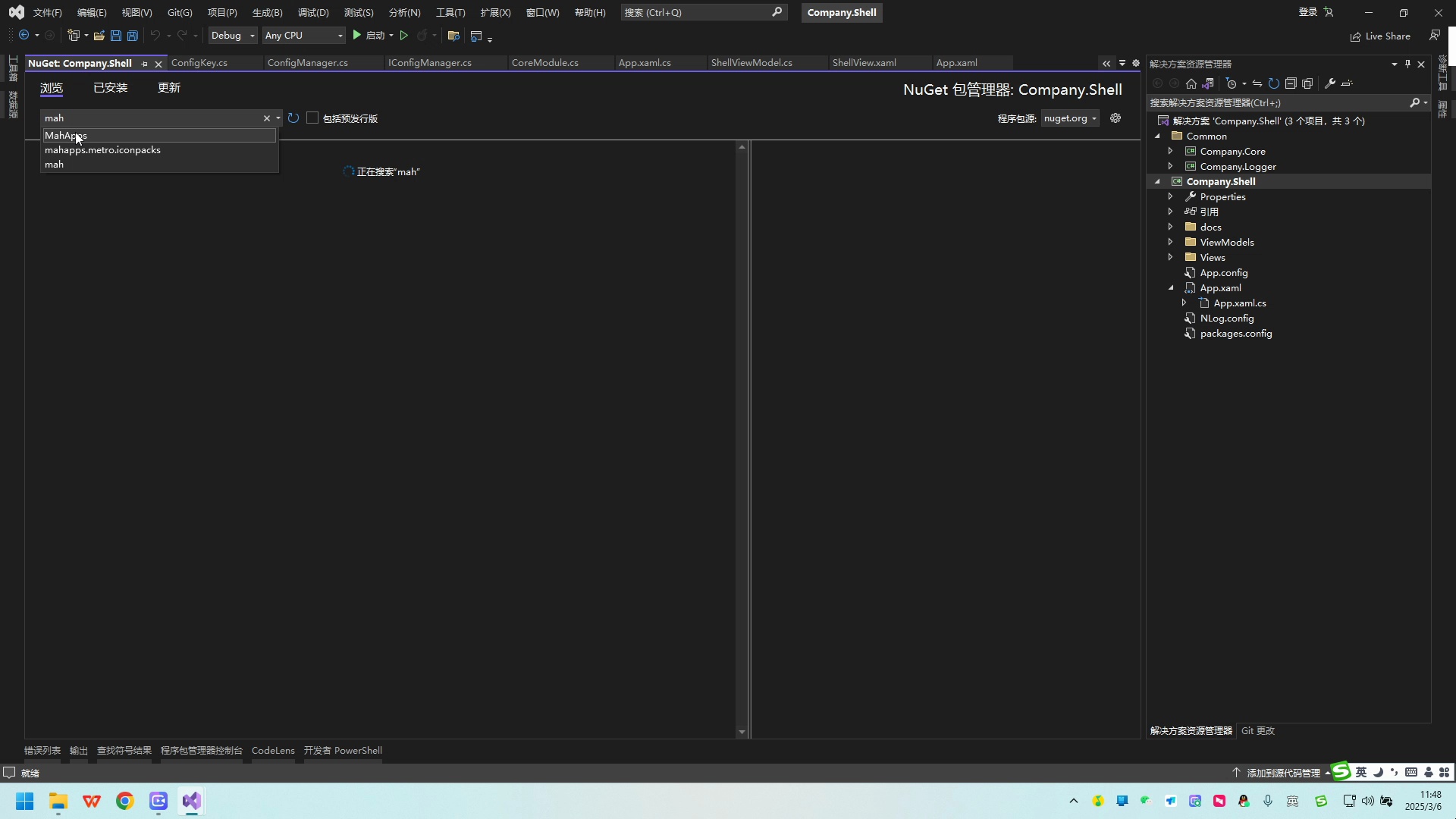Refresh the NuGet package search
The image size is (1456, 819).
pos(293,118)
